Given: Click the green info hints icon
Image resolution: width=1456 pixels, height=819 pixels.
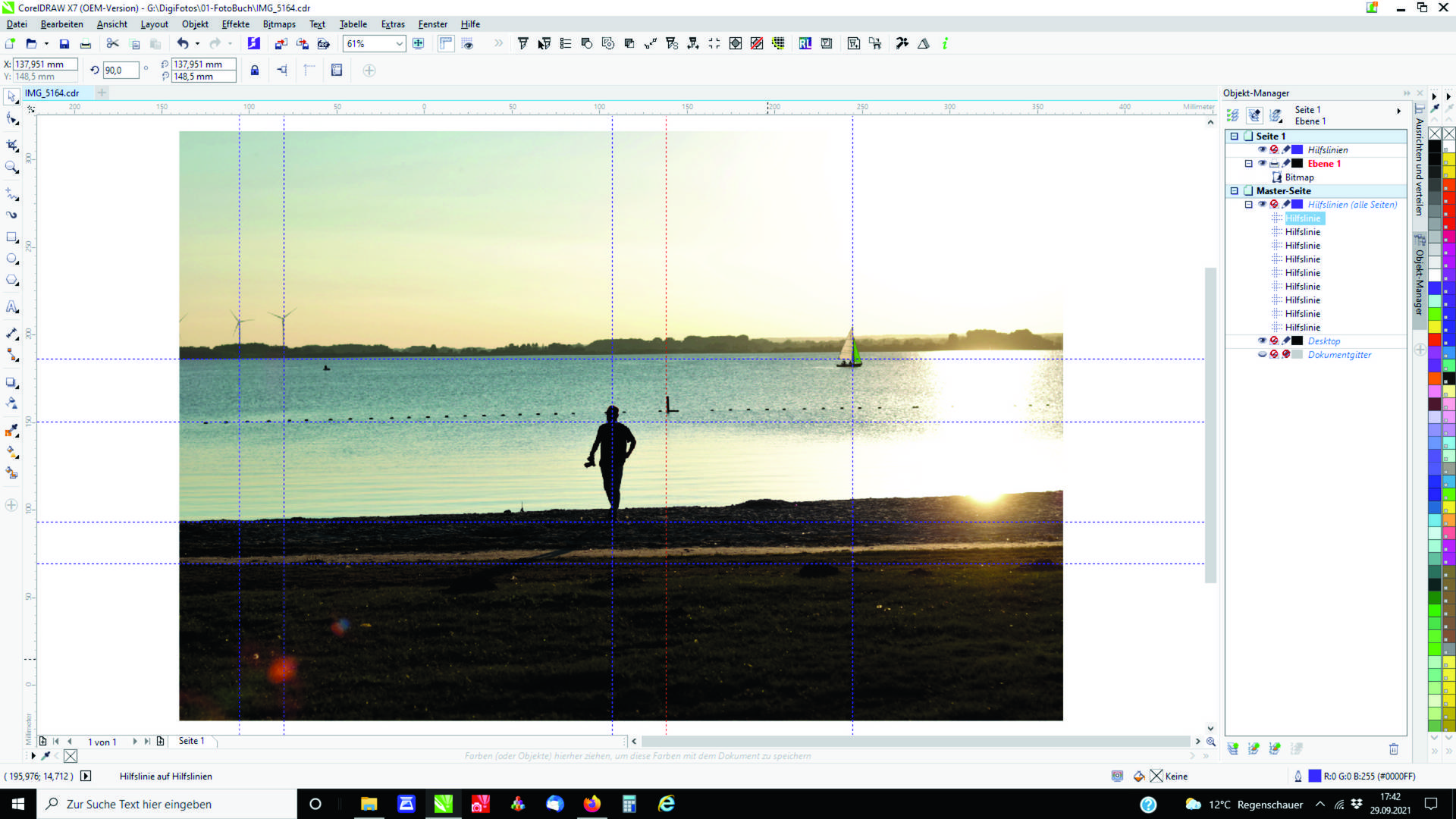Looking at the screenshot, I should coord(945,44).
